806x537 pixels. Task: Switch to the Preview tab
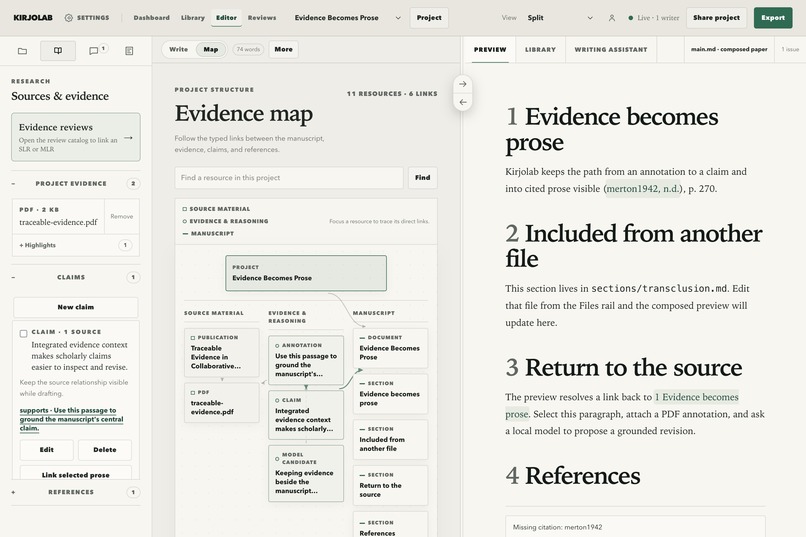pos(490,50)
